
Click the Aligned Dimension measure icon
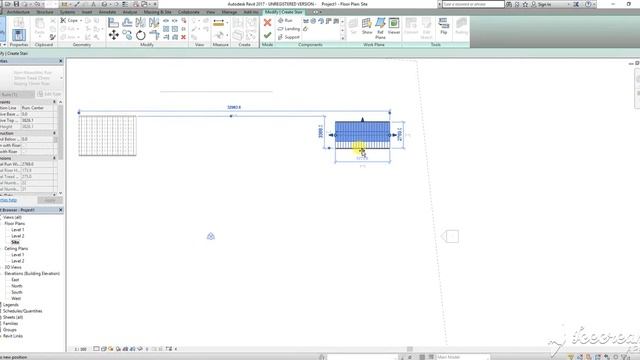(x=218, y=23)
